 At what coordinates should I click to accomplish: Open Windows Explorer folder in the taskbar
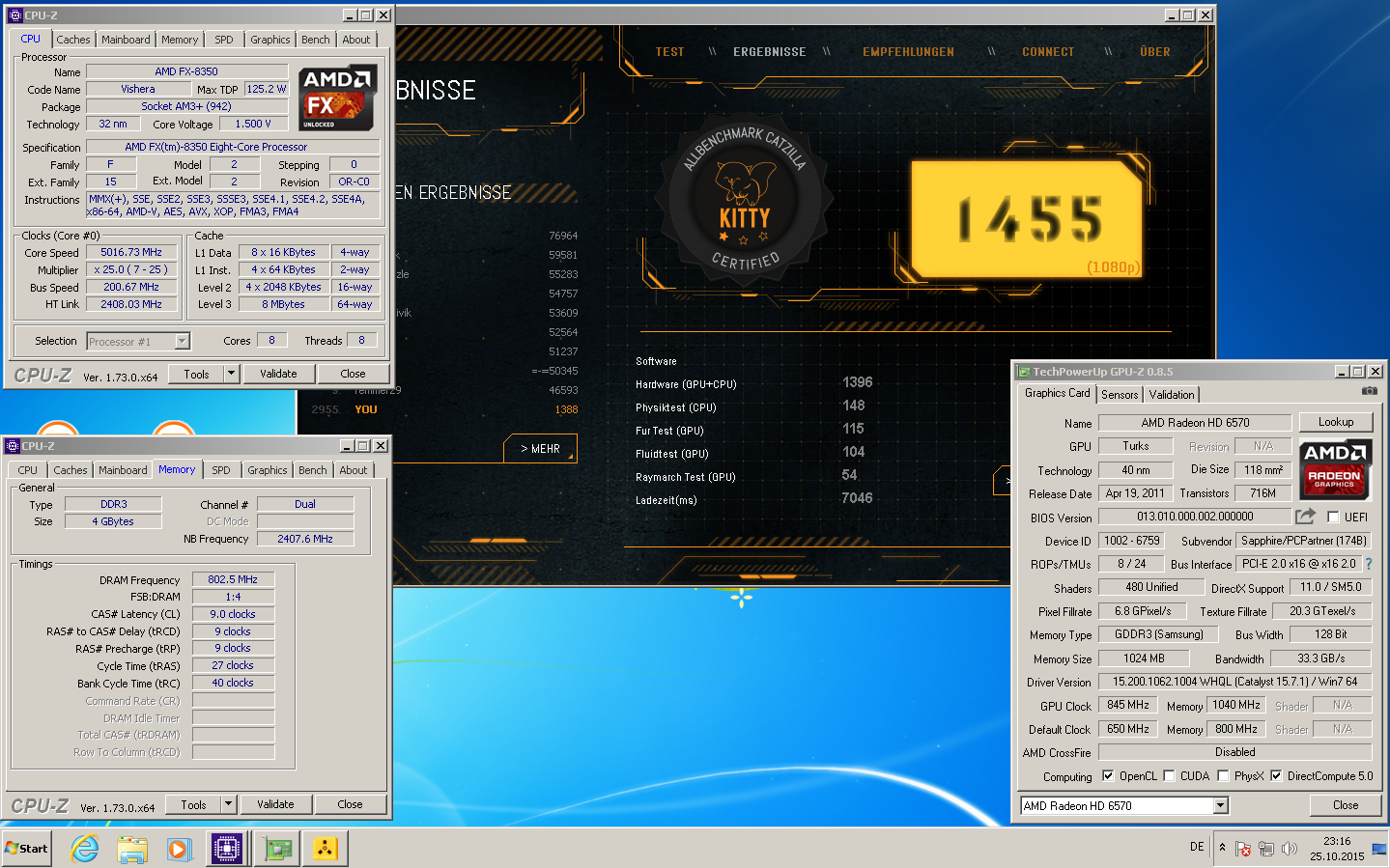(131, 849)
